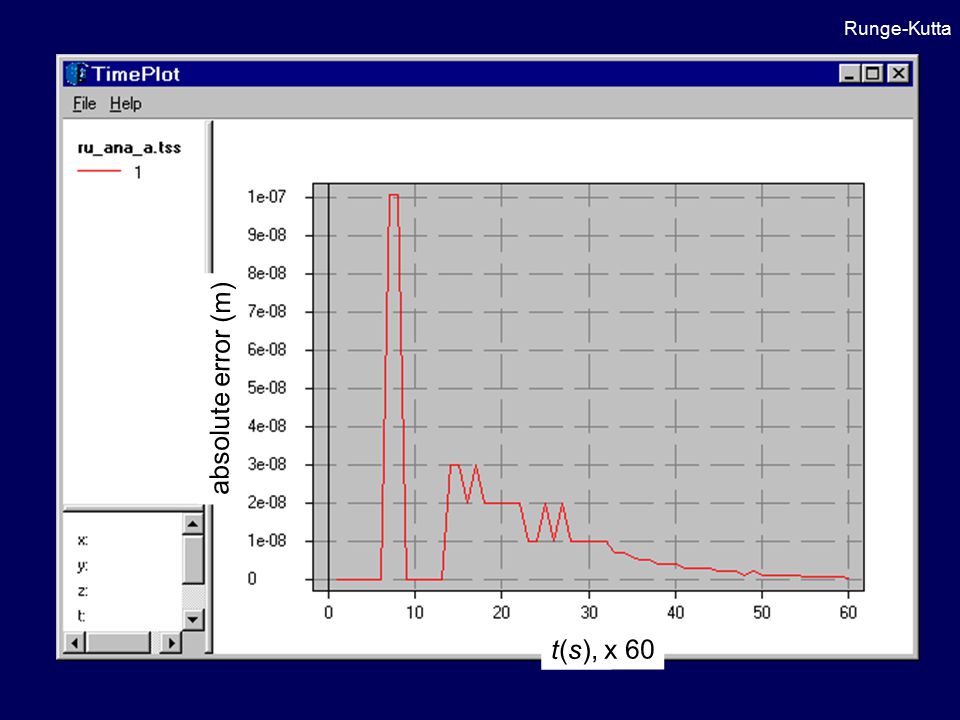Click the 2e-08 y-axis label

click(266, 503)
